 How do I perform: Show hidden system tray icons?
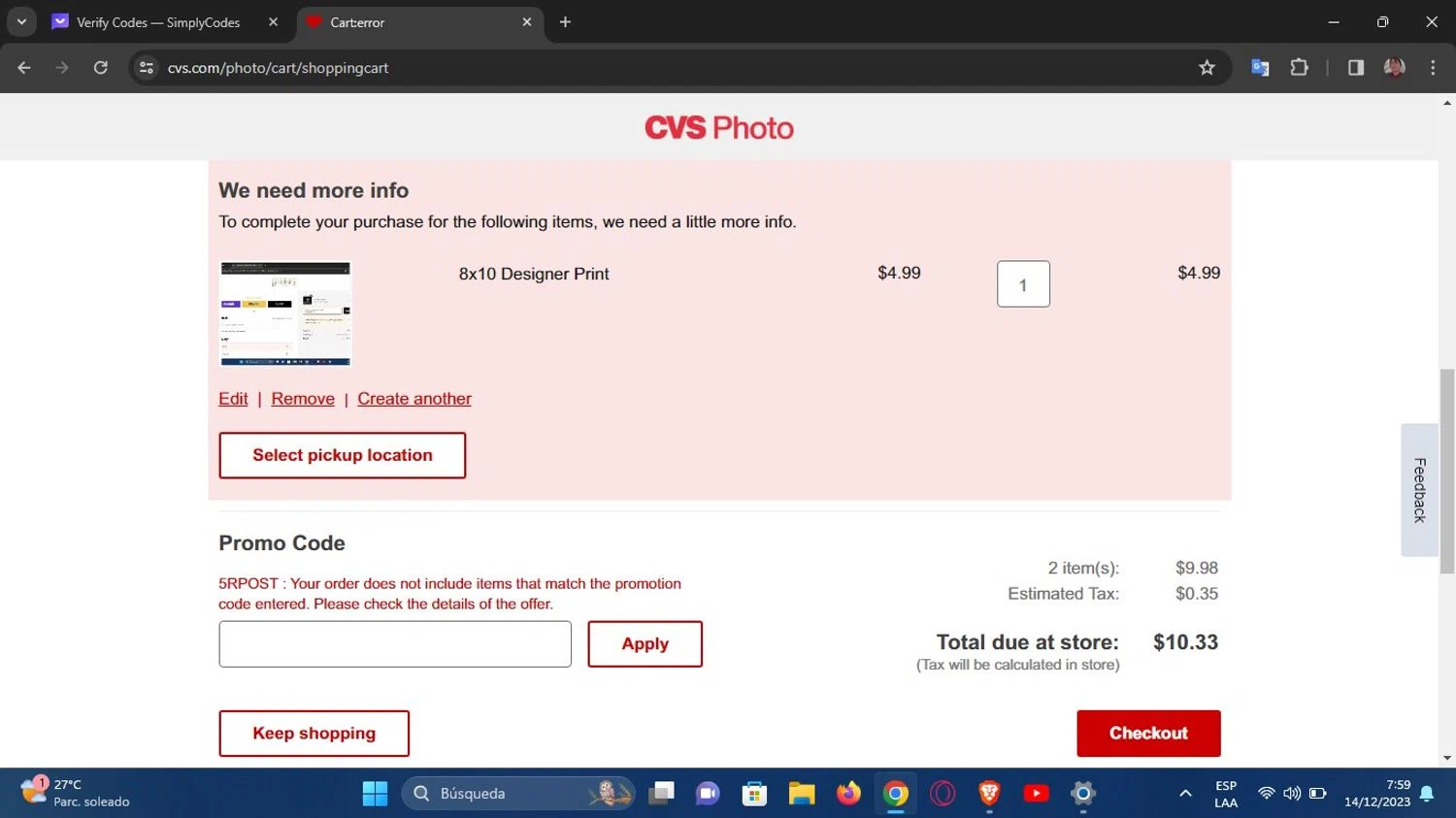[x=1185, y=794]
